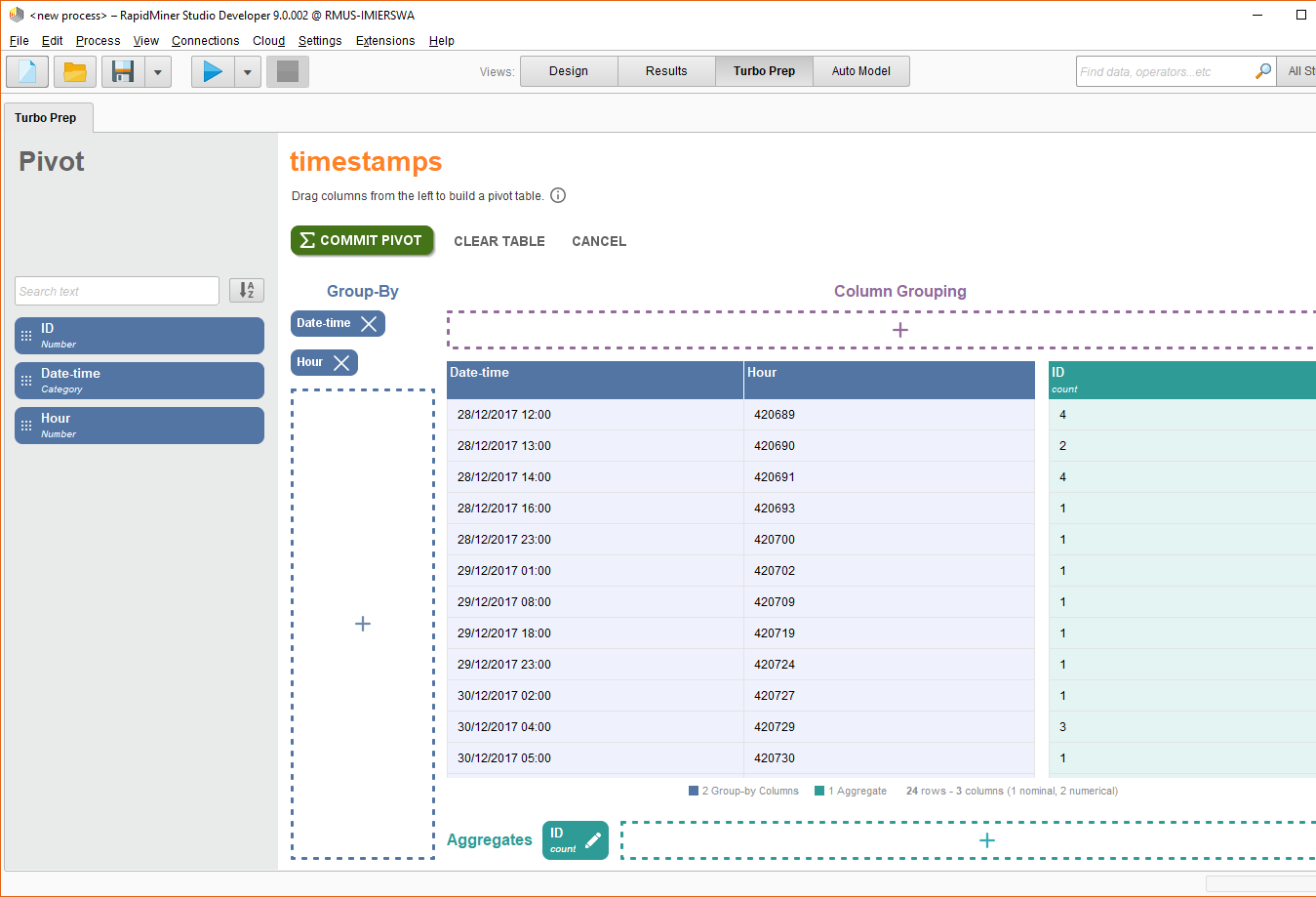Viewport: 1316px width, 897px height.
Task: Open the Connections menu
Action: 206,41
